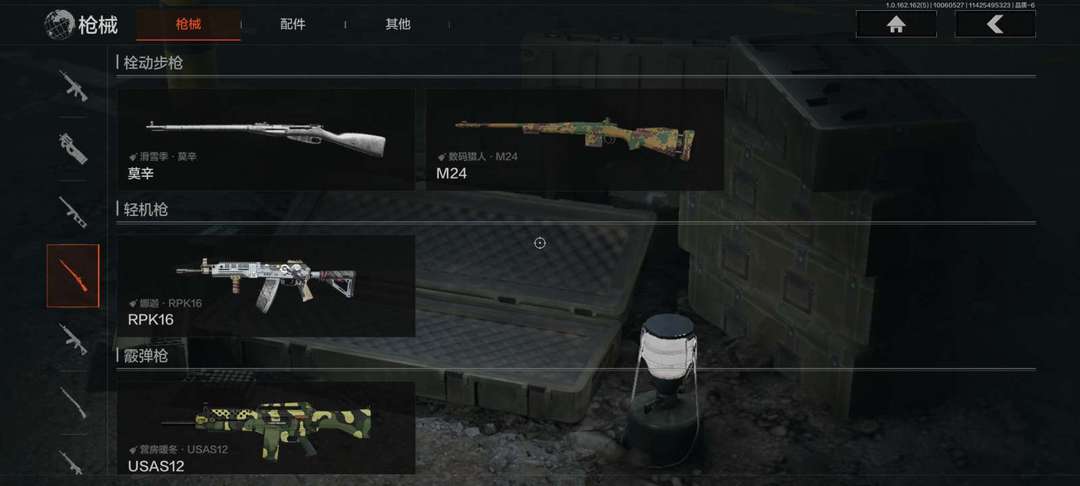Select the active 枪械 tab
The image size is (1080, 486).
coord(188,25)
